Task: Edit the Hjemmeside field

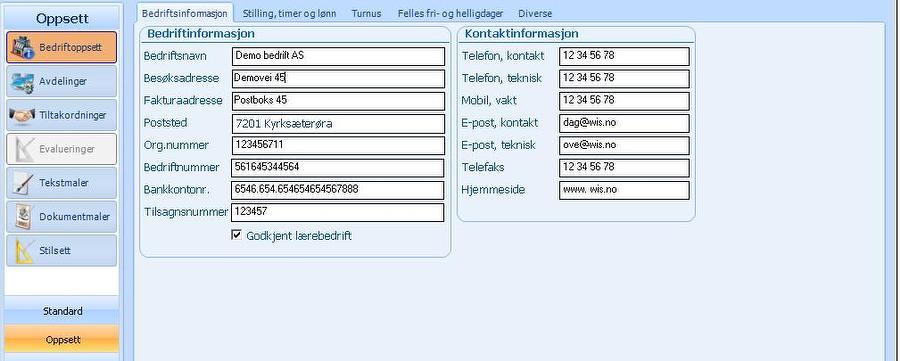Action: [x=624, y=190]
